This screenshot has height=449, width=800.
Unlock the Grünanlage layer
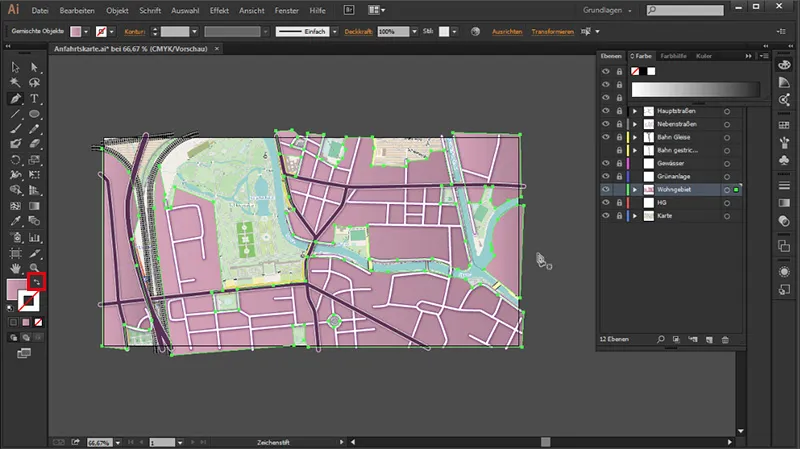pyautogui.click(x=619, y=177)
